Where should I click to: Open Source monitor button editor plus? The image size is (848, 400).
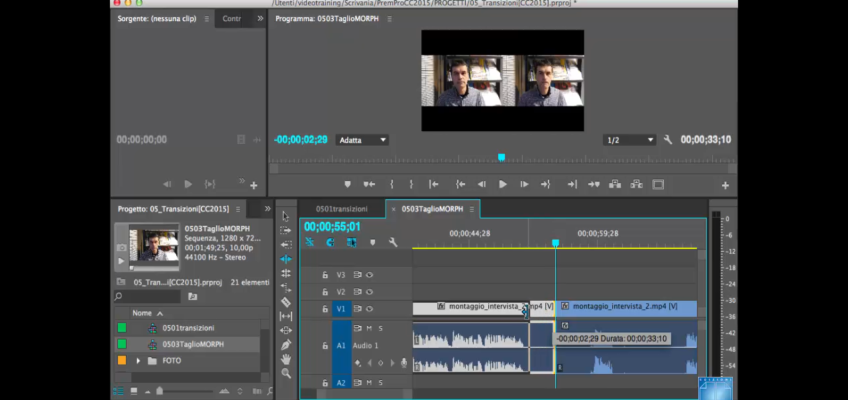[254, 185]
